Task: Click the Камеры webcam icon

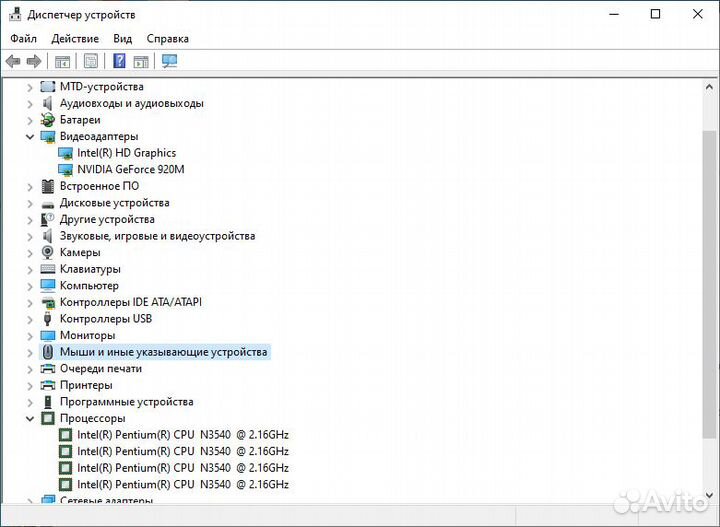Action: [48, 252]
